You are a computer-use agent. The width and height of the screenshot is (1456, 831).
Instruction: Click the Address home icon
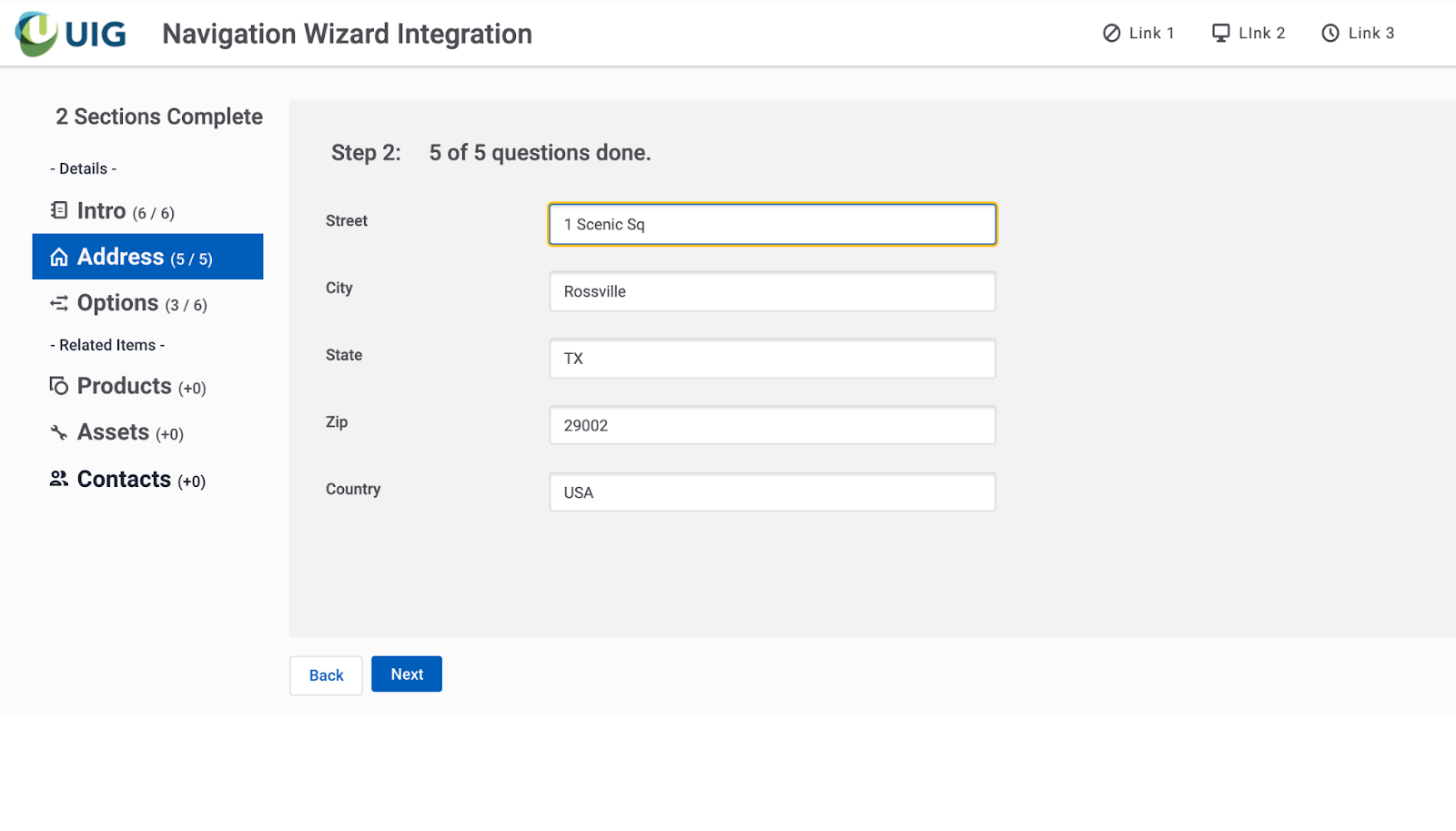59,258
